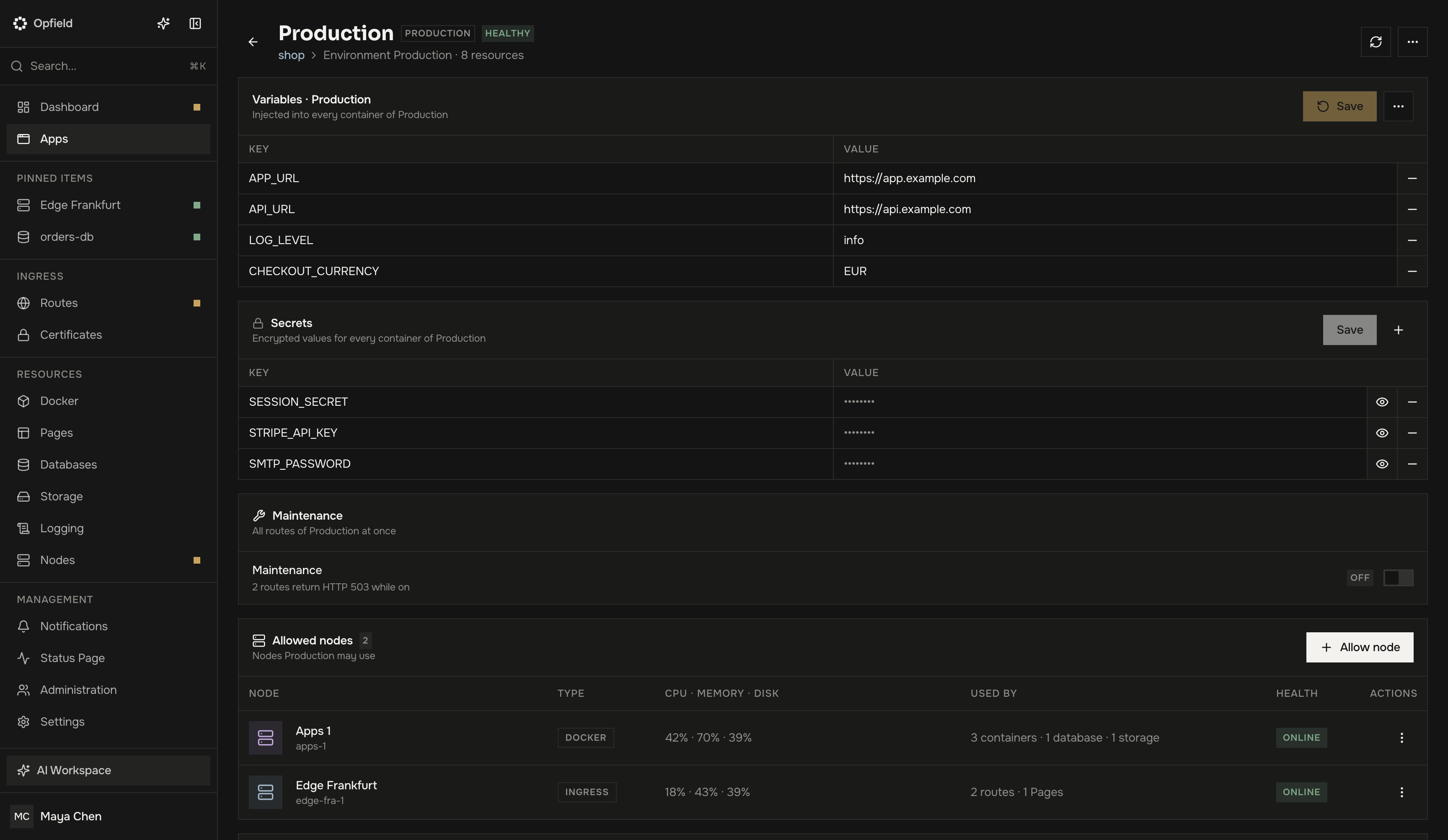Refresh the Production environment
The image size is (1448, 840).
click(x=1376, y=42)
